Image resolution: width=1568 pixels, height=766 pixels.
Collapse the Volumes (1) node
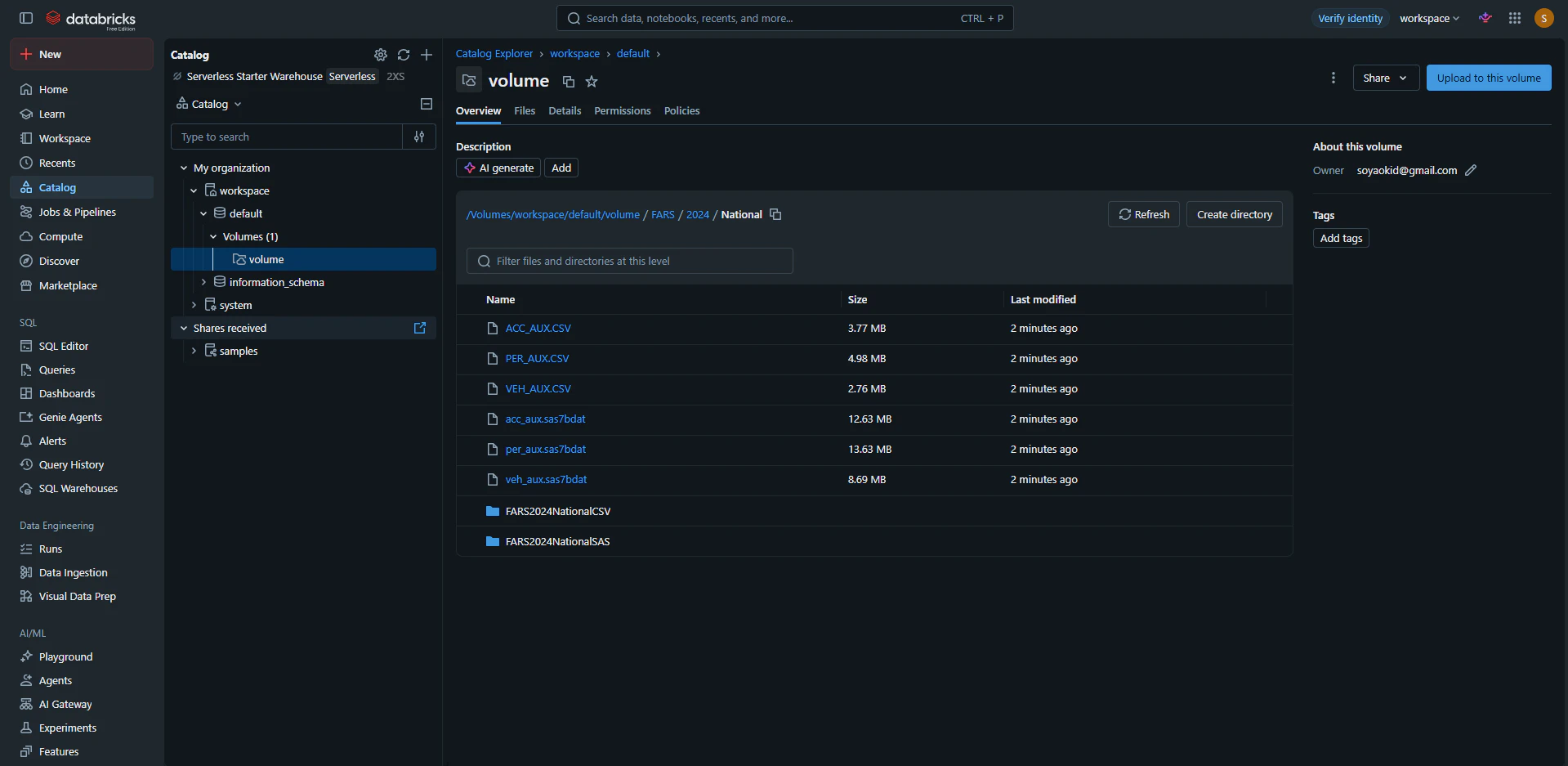click(213, 236)
